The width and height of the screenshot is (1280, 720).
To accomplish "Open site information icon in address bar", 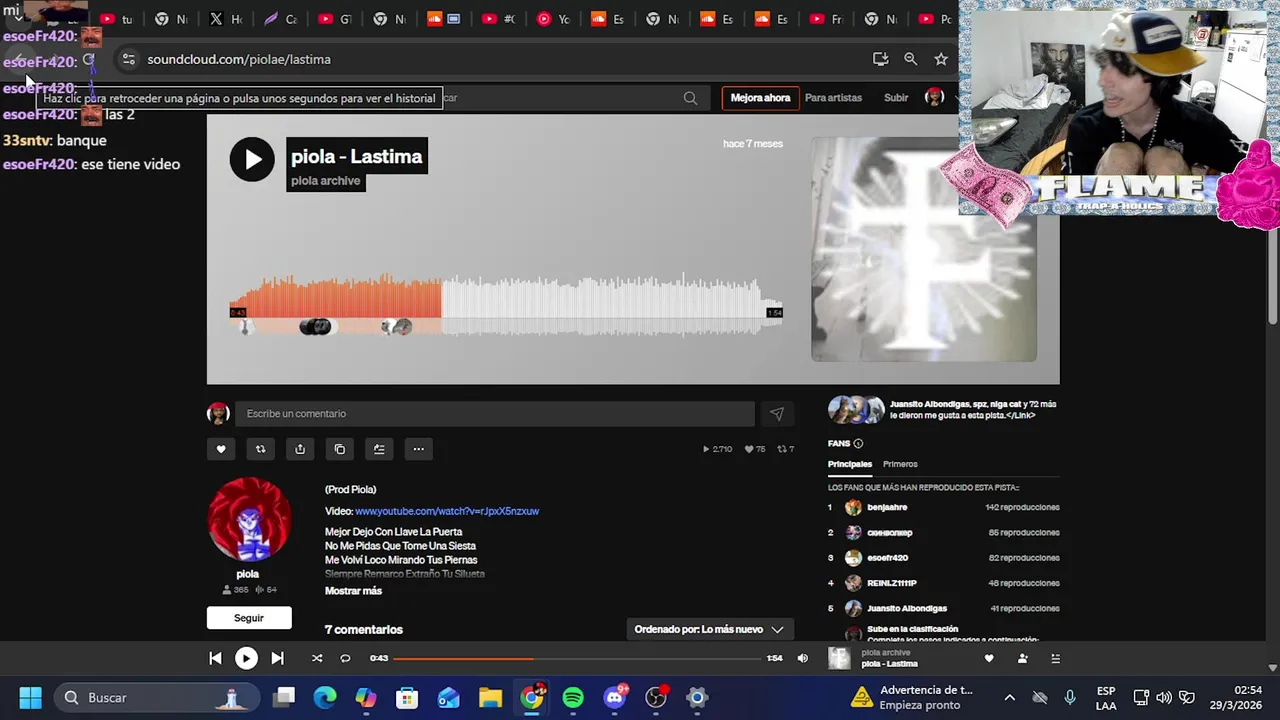I will pyautogui.click(x=128, y=59).
